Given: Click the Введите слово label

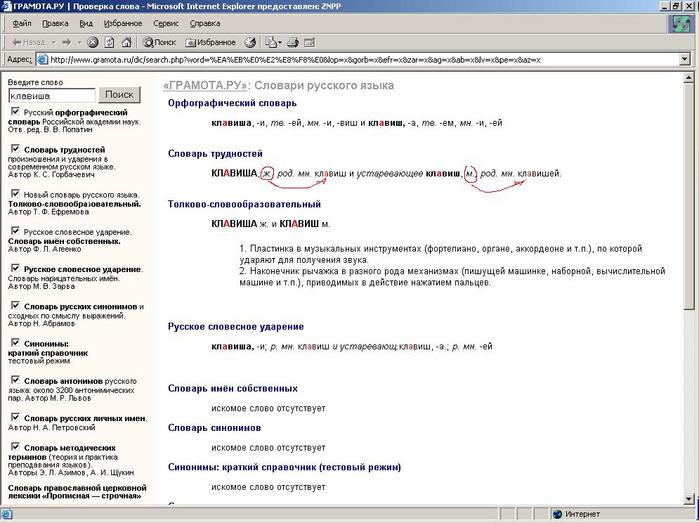Looking at the screenshot, I should click(x=35, y=82).
